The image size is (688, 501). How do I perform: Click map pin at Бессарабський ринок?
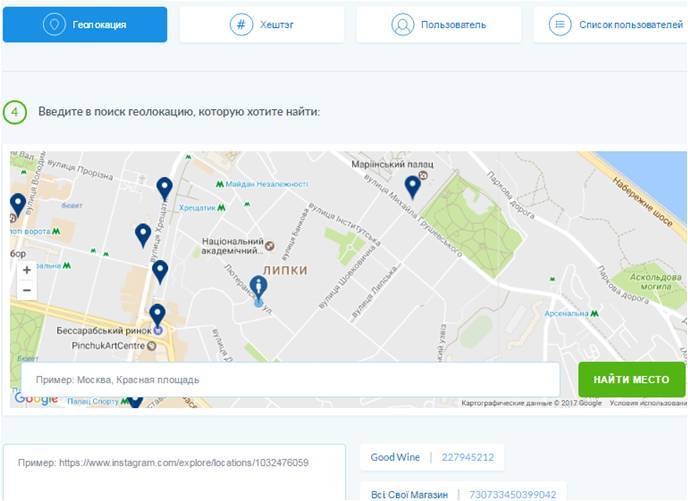click(x=157, y=315)
